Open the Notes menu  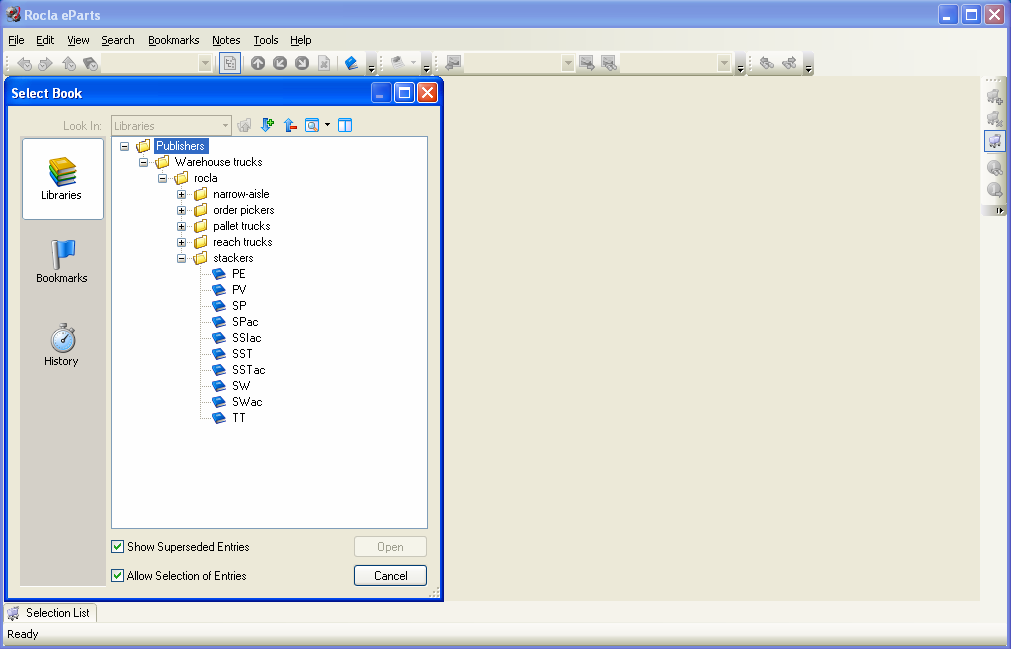226,40
